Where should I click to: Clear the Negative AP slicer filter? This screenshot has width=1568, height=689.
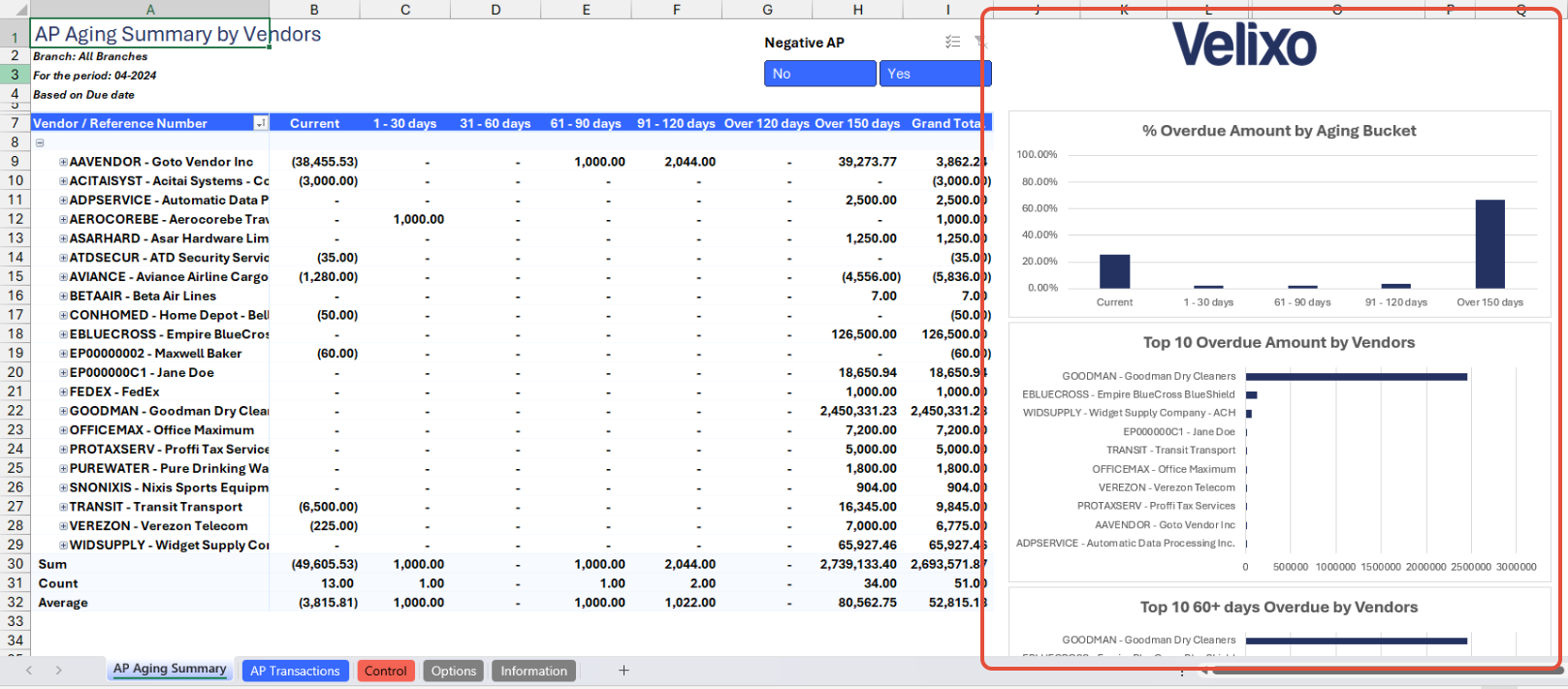[x=979, y=43]
